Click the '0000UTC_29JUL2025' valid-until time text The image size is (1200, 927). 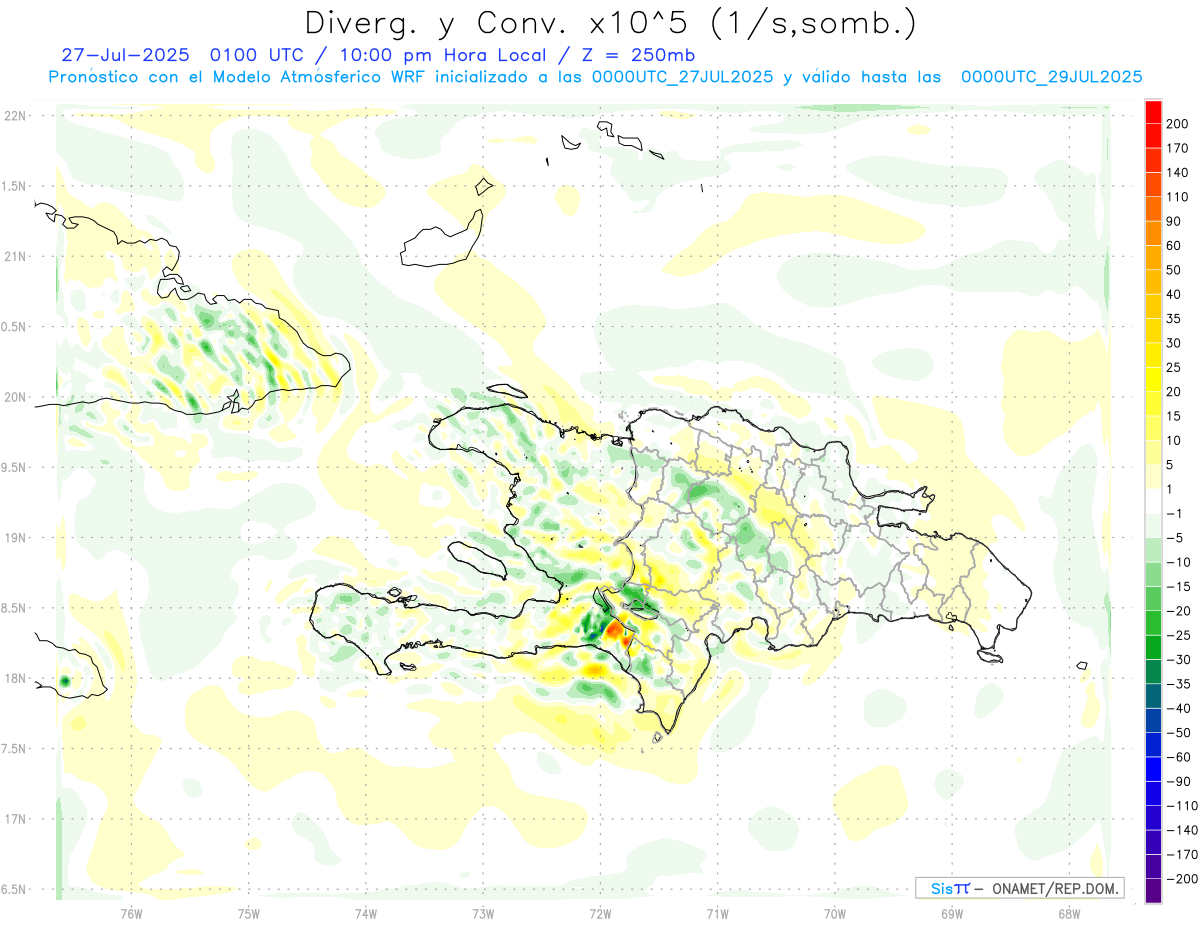click(1051, 77)
